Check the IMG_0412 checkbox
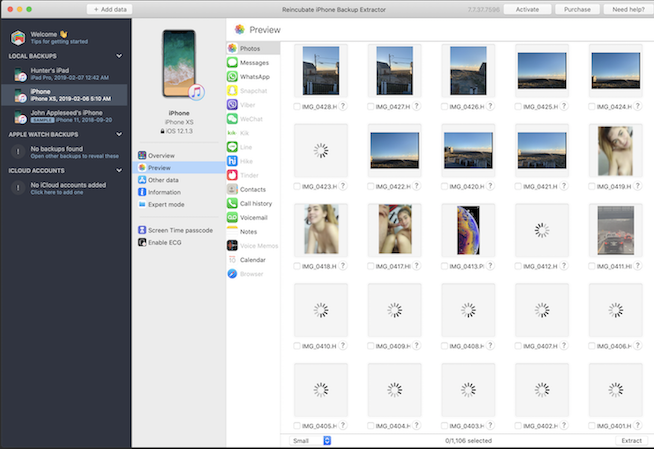The width and height of the screenshot is (654, 449). [518, 266]
